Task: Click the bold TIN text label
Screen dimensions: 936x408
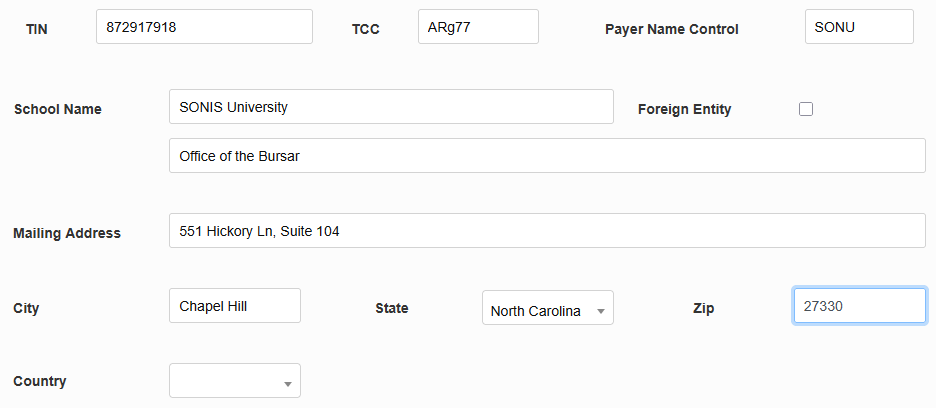Action: pyautogui.click(x=36, y=29)
